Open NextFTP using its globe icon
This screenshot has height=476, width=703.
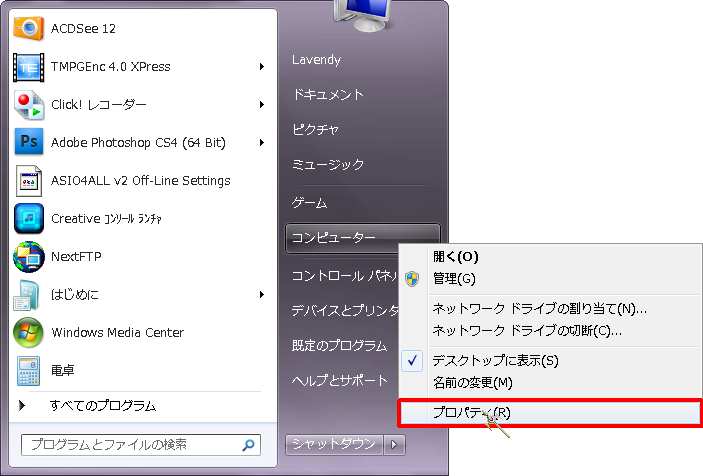29,257
